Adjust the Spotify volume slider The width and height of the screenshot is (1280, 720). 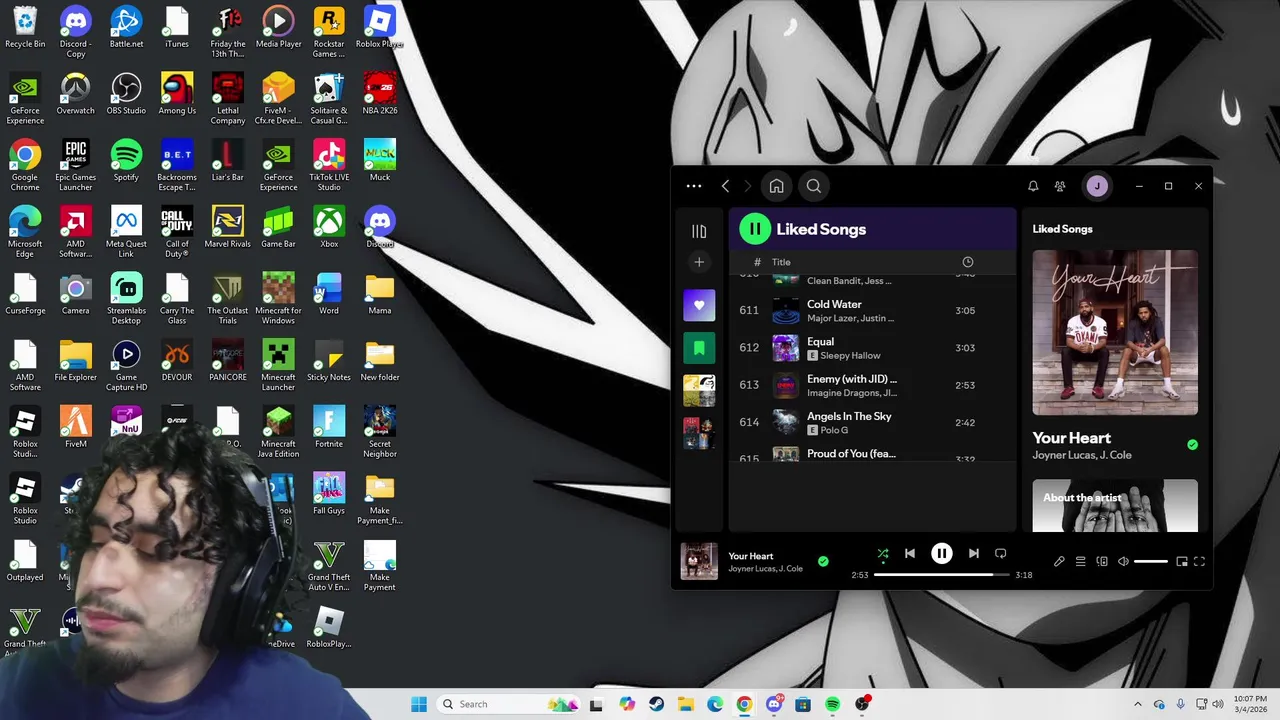tap(1150, 562)
